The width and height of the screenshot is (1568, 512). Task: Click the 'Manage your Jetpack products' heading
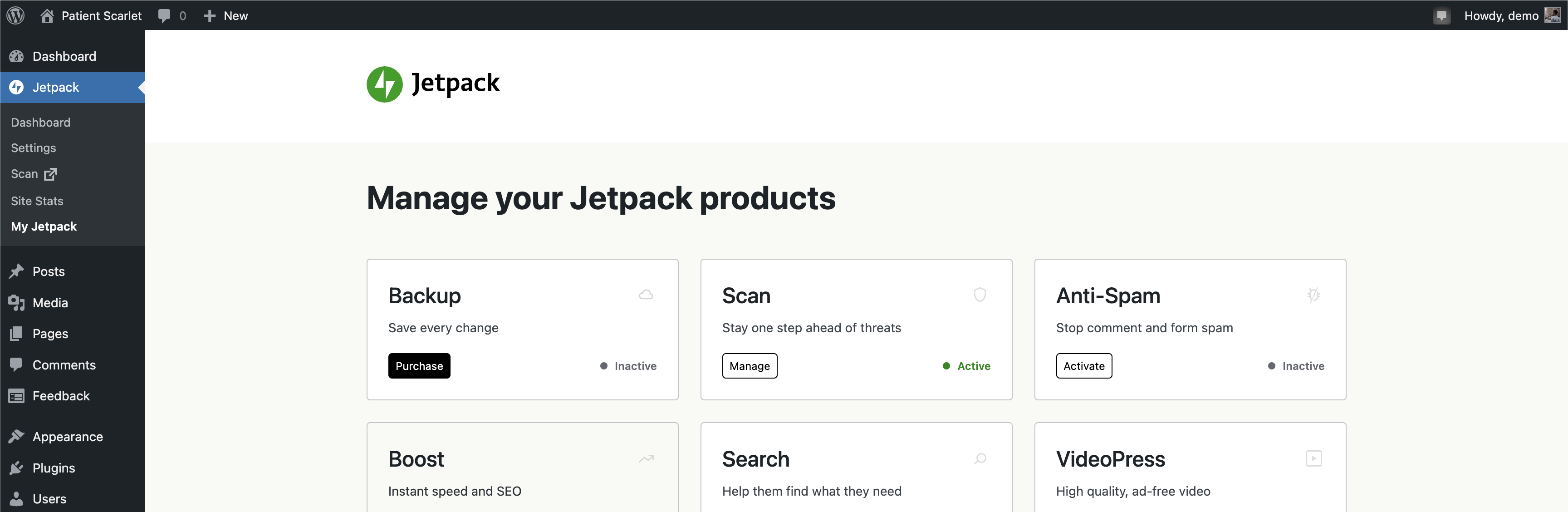(x=602, y=198)
